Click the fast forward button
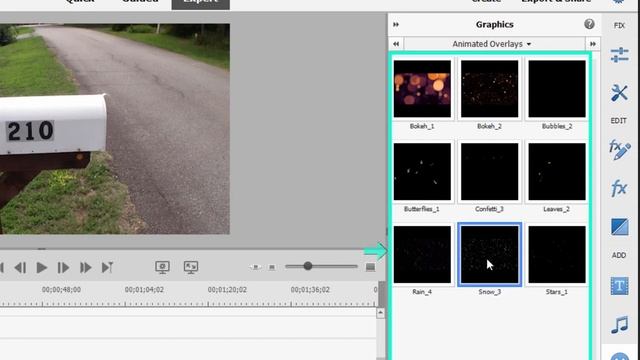 pyautogui.click(x=85, y=268)
